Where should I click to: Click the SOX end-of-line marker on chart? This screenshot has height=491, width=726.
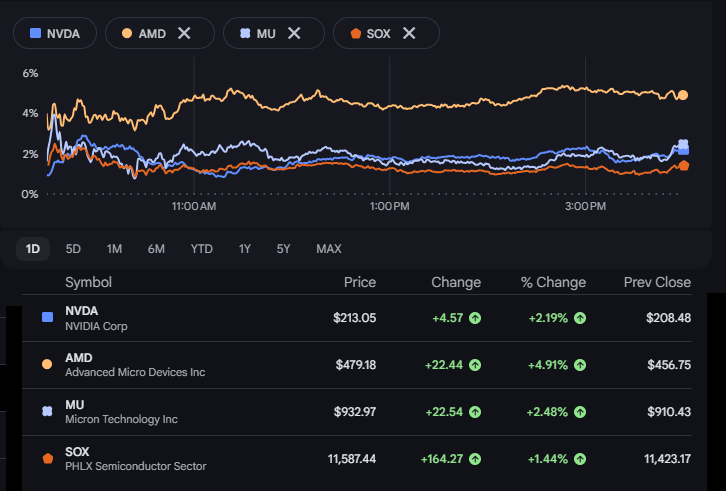tap(684, 165)
